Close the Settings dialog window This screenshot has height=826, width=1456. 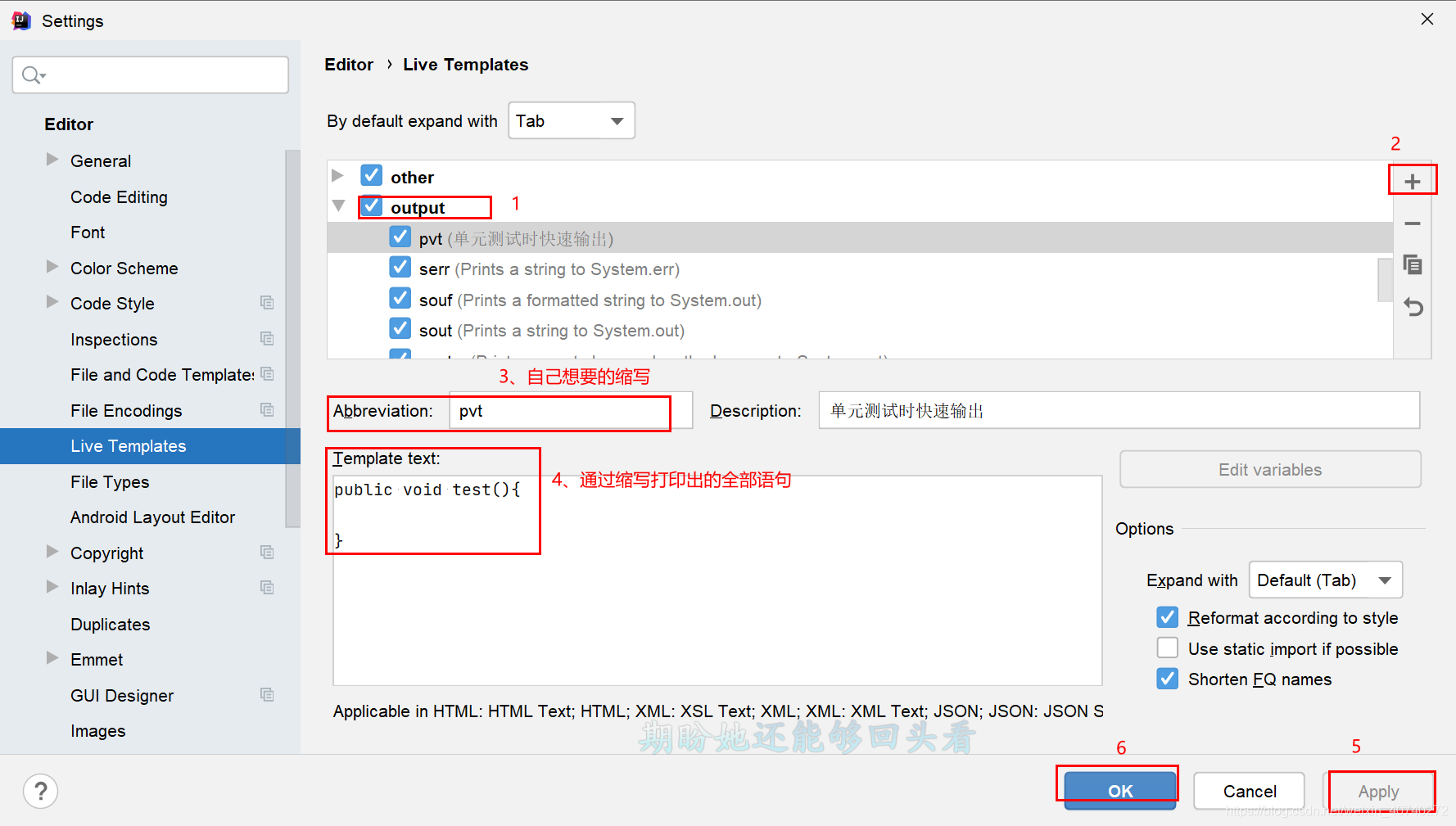pyautogui.click(x=1427, y=19)
